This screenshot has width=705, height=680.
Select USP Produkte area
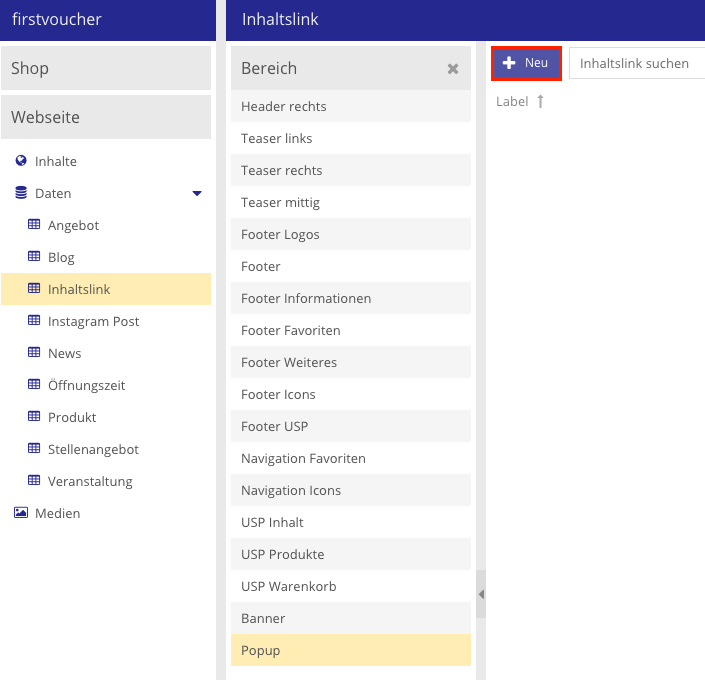[351, 554]
